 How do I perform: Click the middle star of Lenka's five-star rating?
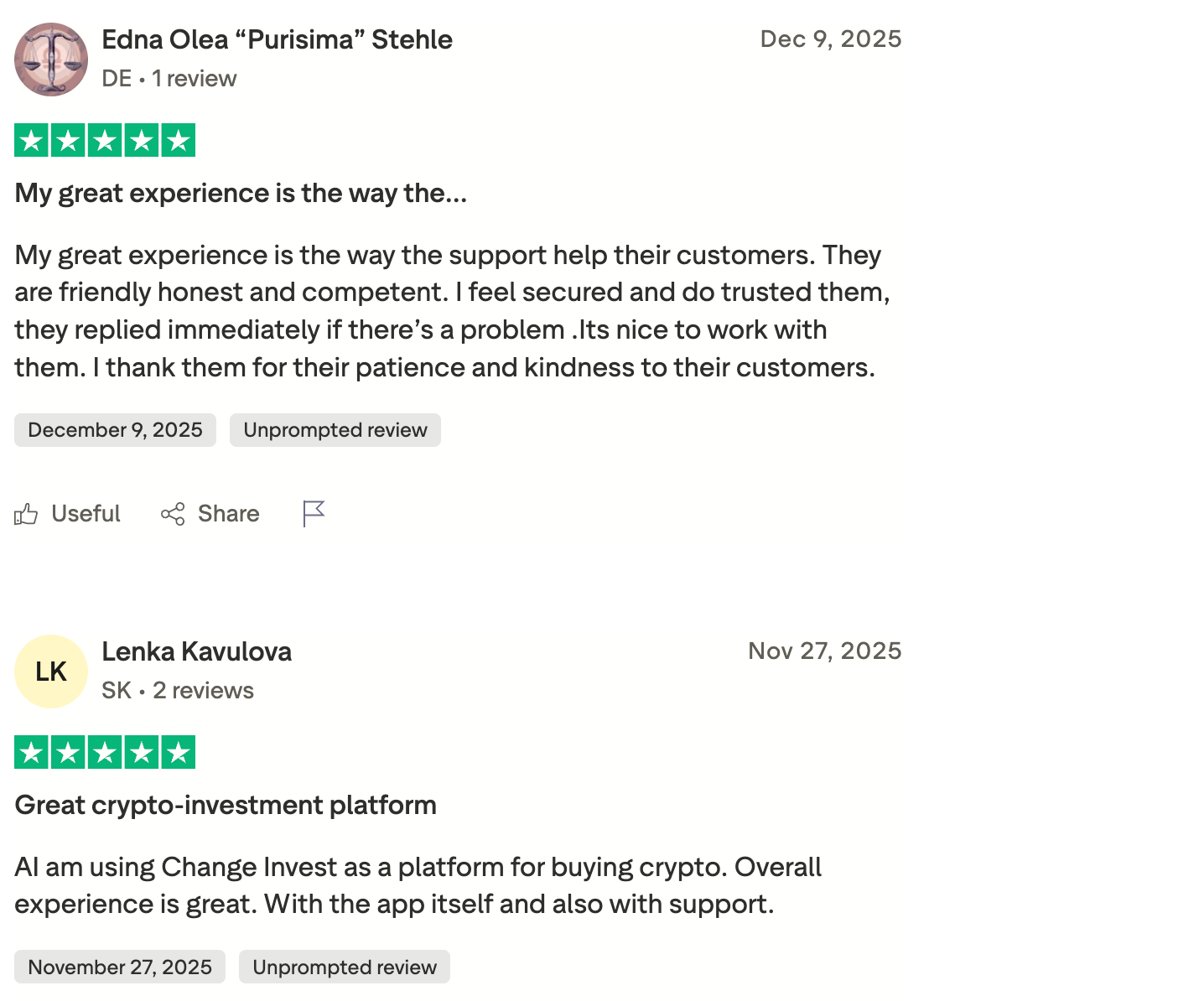tap(104, 752)
